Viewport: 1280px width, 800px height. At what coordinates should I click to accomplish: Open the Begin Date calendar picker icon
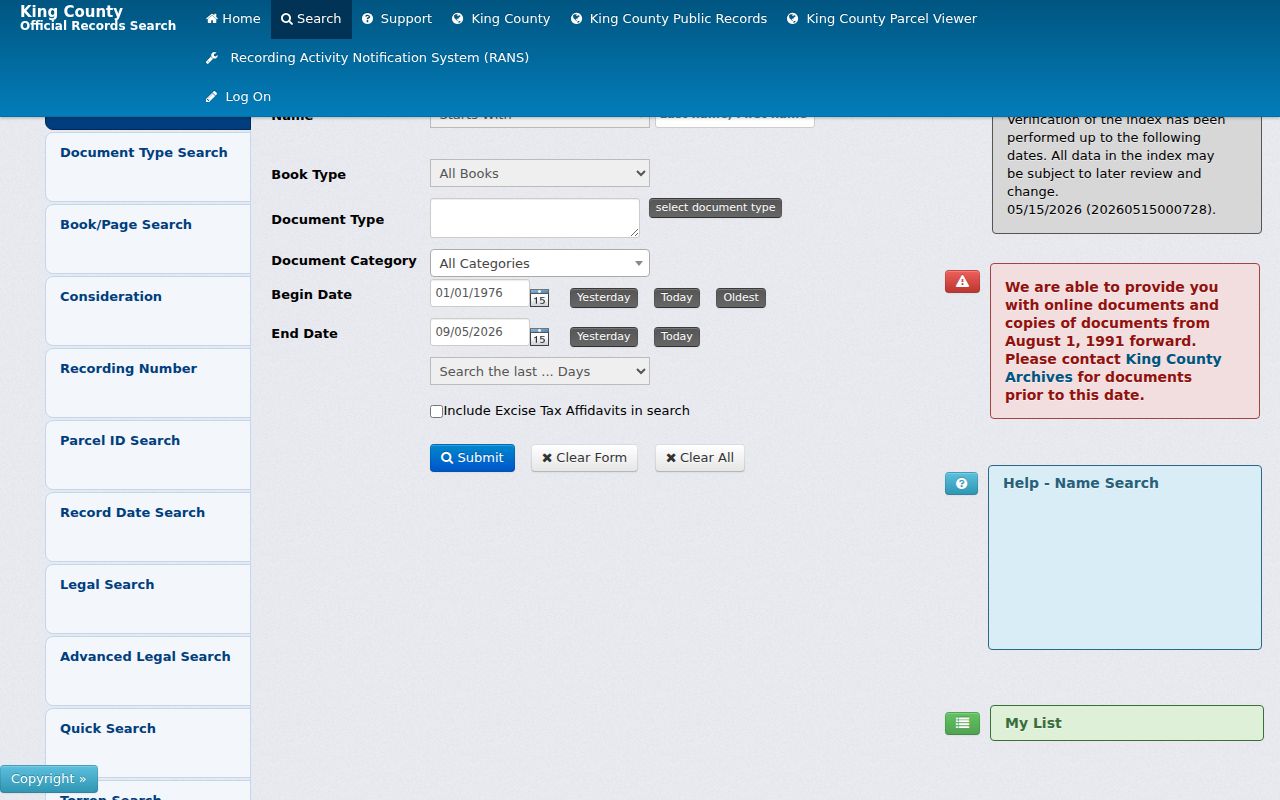(x=539, y=298)
